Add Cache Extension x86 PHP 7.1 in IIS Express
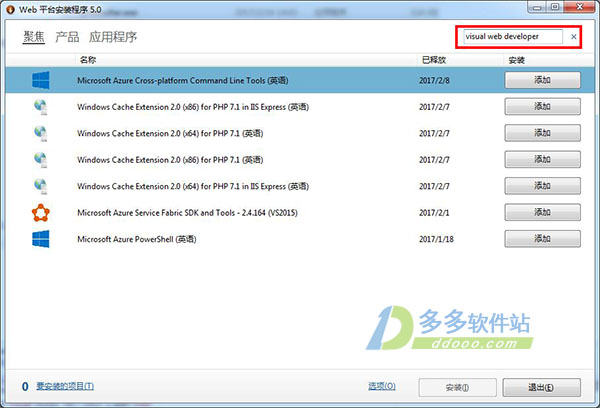Screen dimensions: 600x408 [x=542, y=107]
